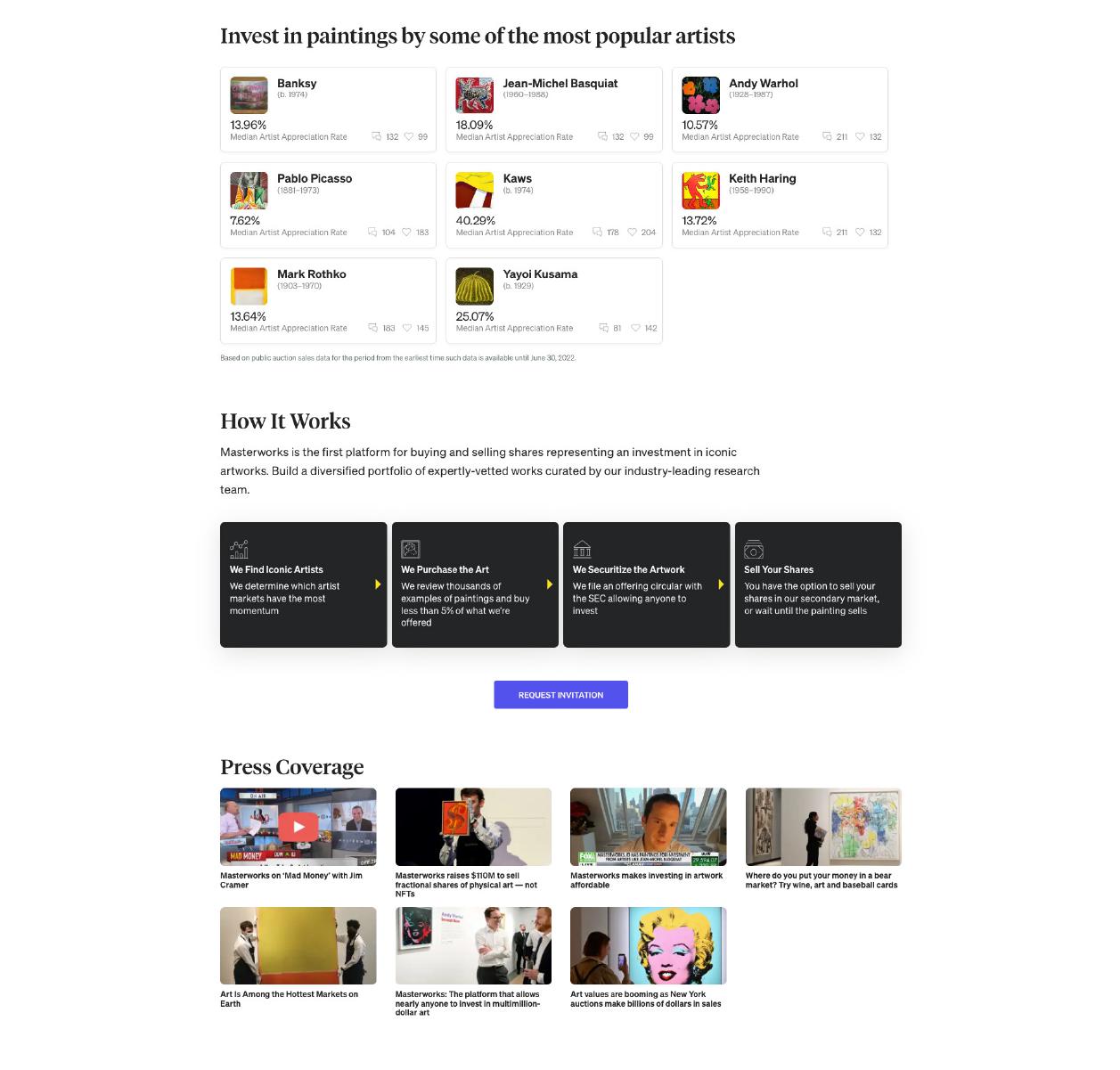This screenshot has width=1120, height=1070.
Task: Click the yellow arrow after We Purchase the Art
Action: [x=550, y=584]
